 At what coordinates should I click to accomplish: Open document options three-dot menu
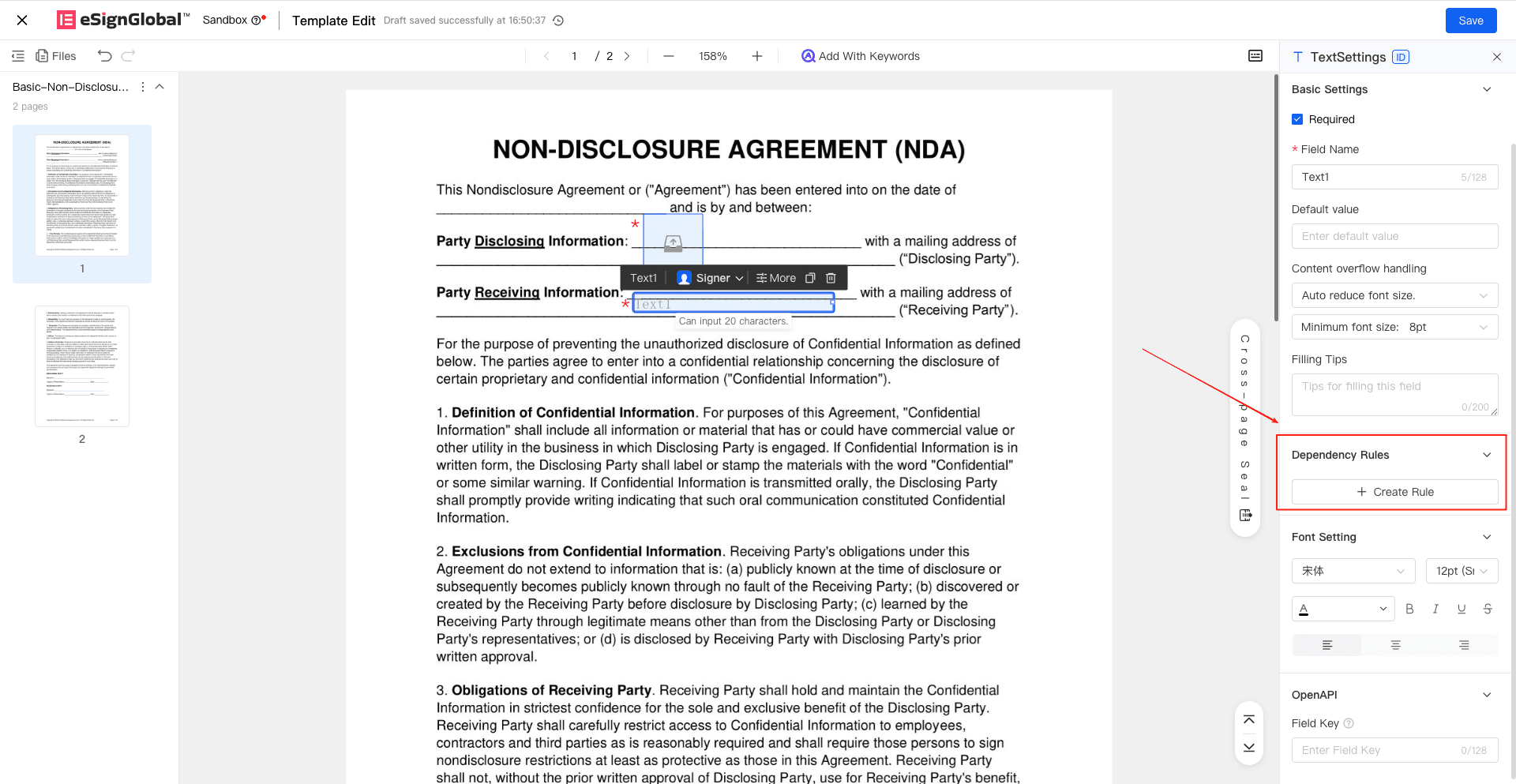tap(143, 87)
